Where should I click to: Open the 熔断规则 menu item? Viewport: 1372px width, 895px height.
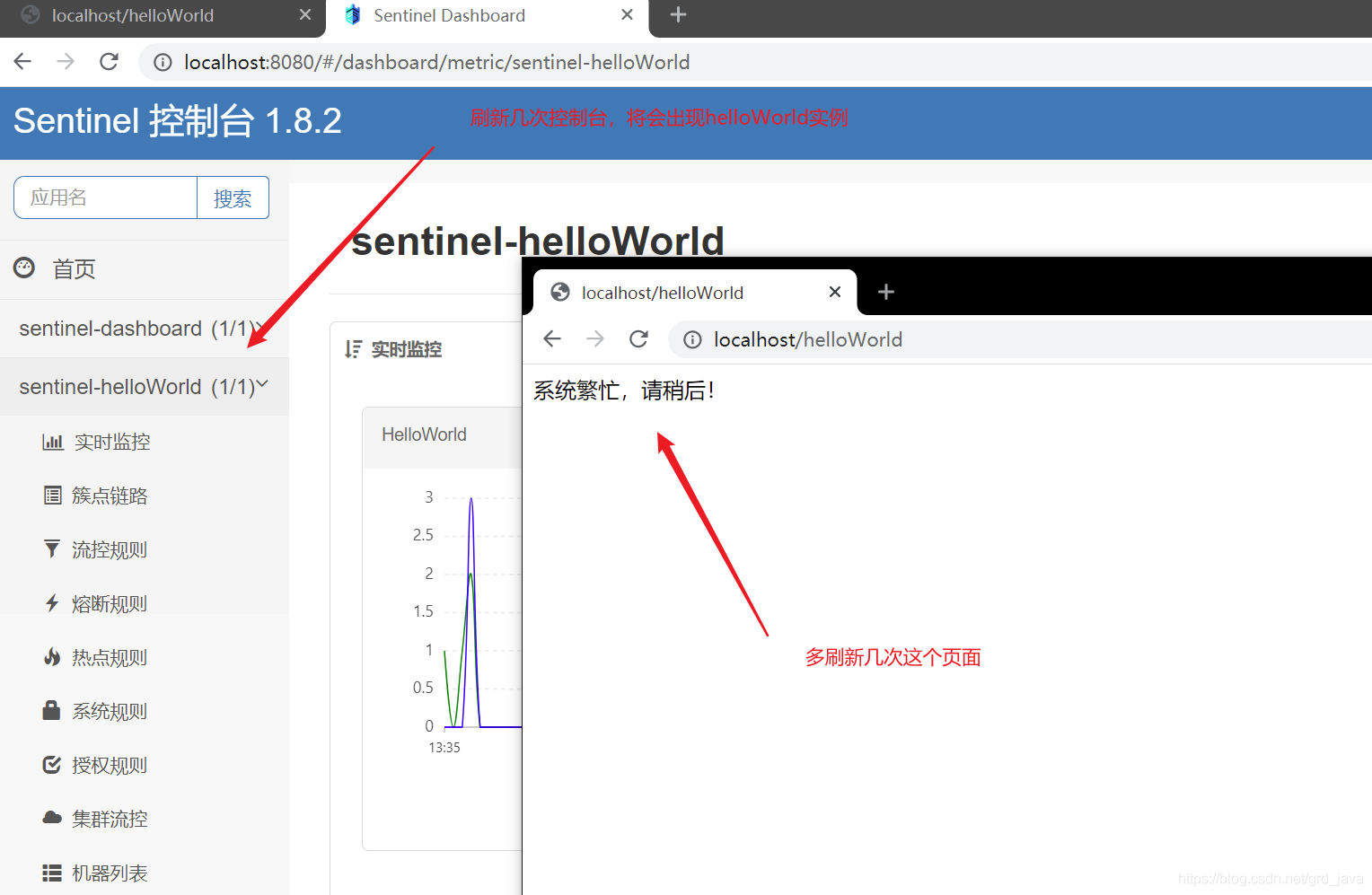click(x=110, y=603)
